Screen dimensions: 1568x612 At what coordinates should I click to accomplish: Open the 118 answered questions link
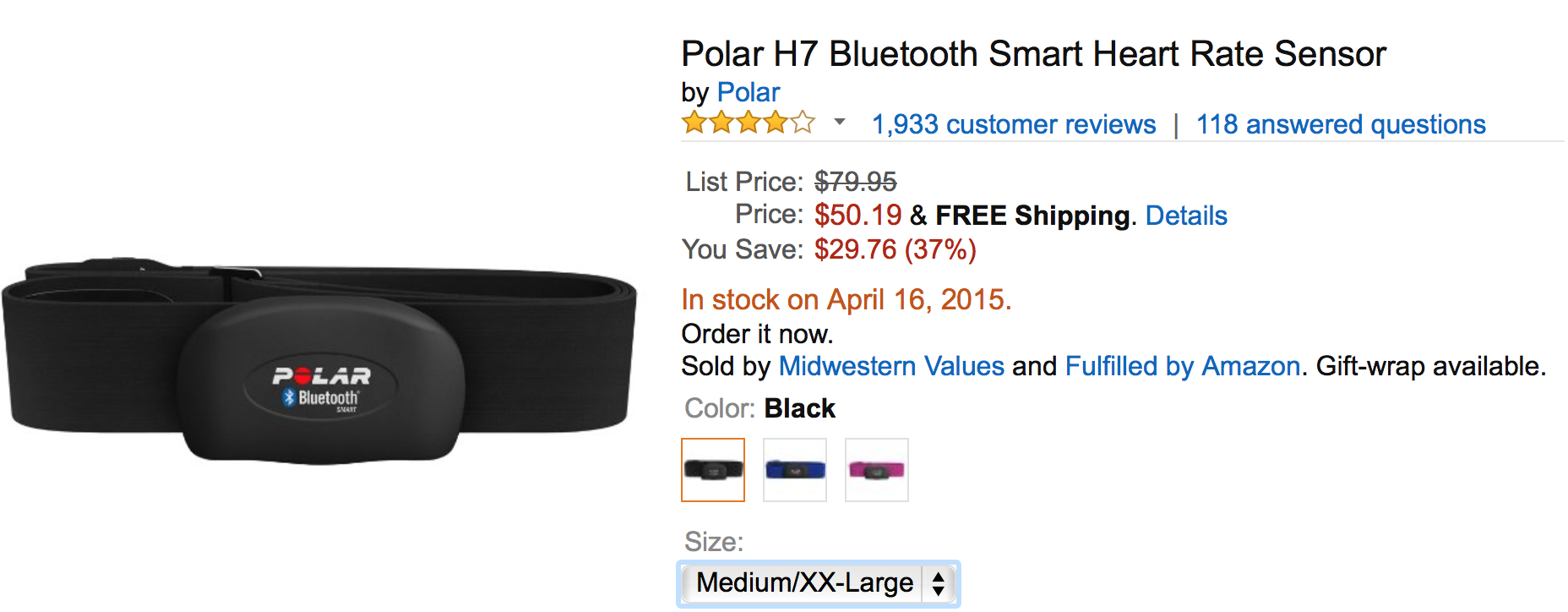[x=1341, y=125]
